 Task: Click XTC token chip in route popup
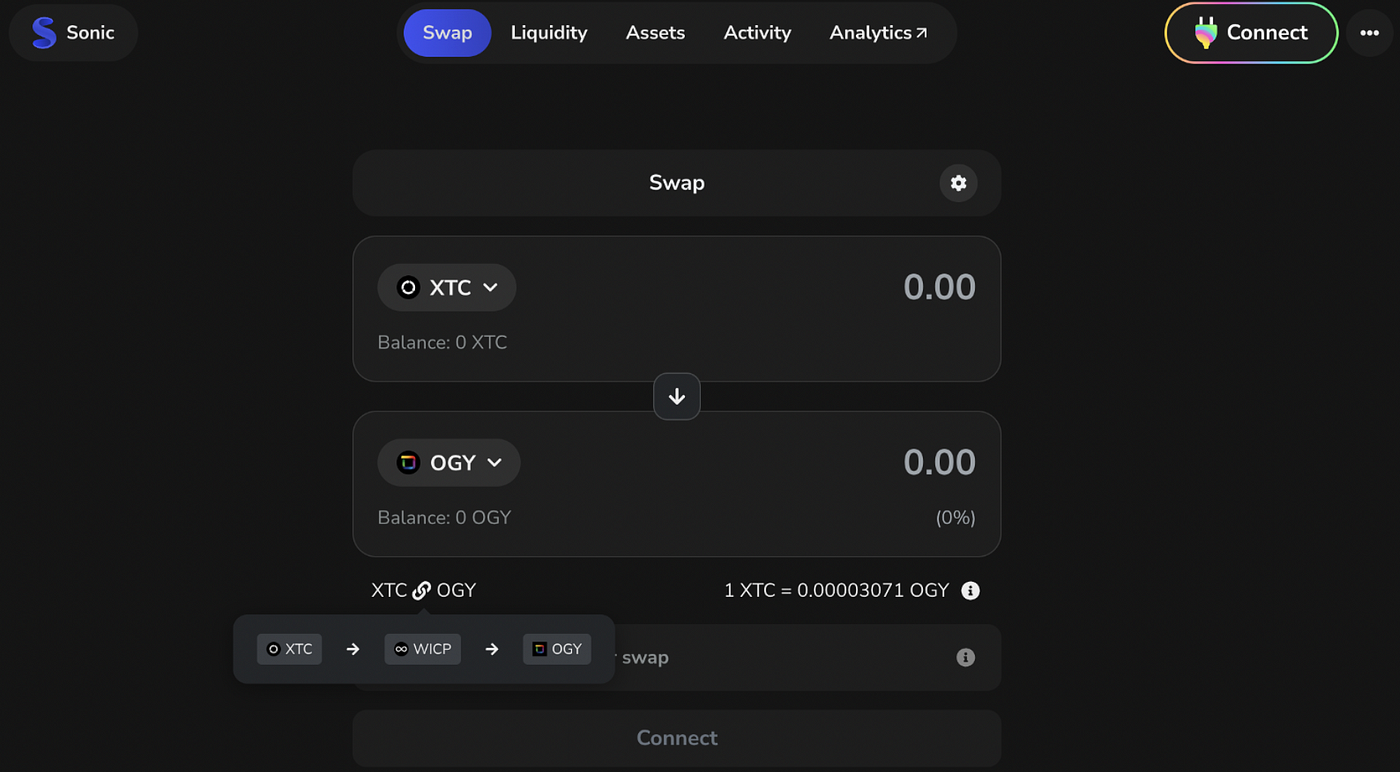click(289, 649)
